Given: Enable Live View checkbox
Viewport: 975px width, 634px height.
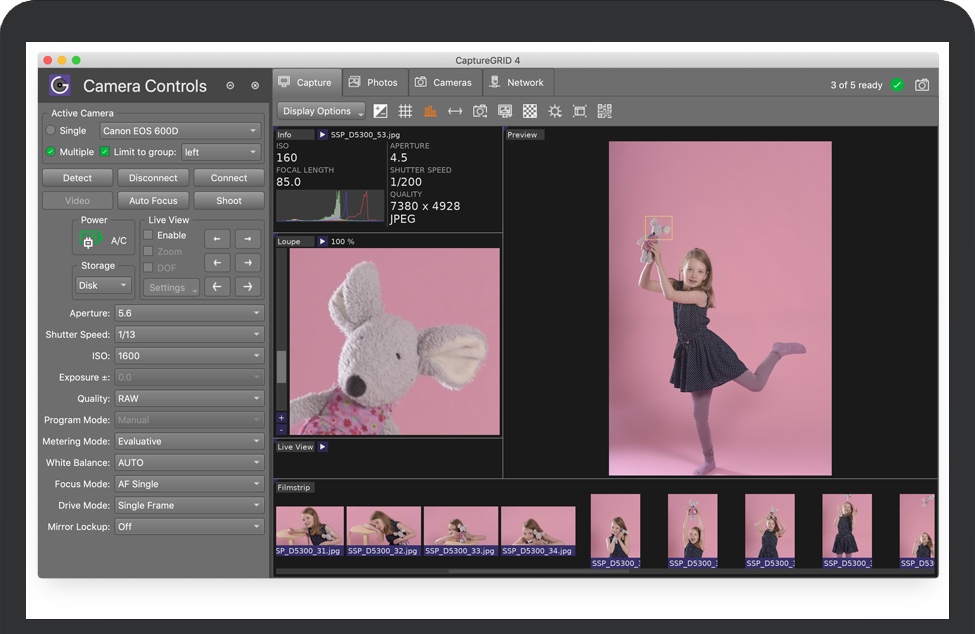Looking at the screenshot, I should pyautogui.click(x=148, y=235).
